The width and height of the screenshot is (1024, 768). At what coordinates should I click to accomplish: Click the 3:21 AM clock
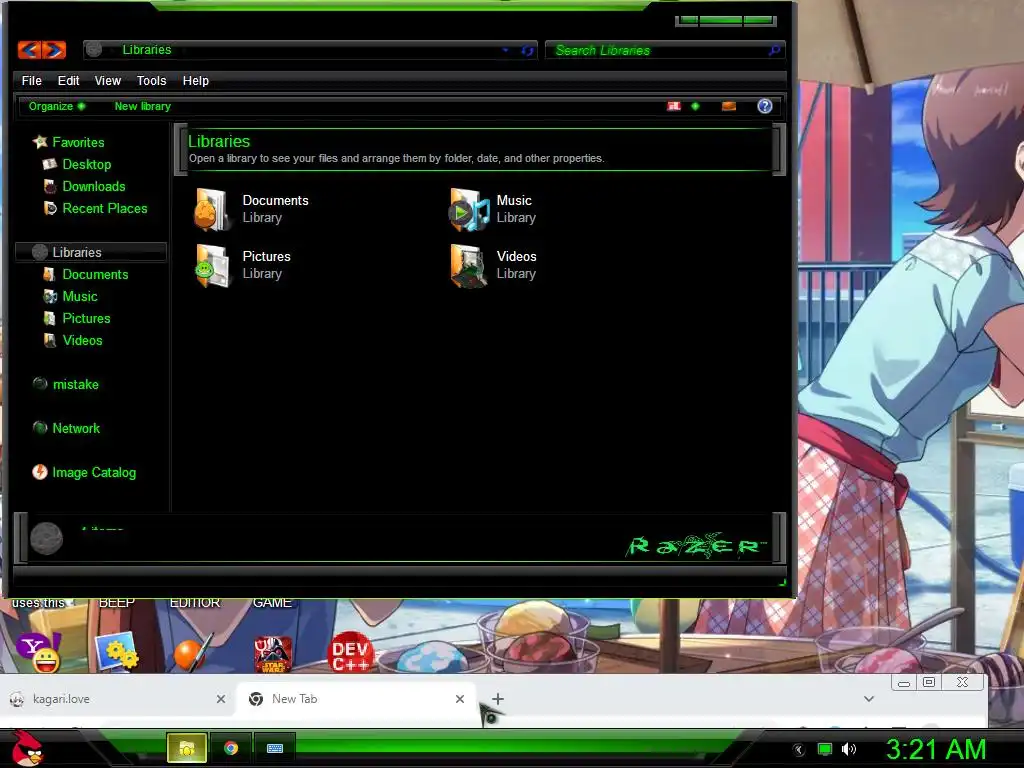[x=936, y=750]
